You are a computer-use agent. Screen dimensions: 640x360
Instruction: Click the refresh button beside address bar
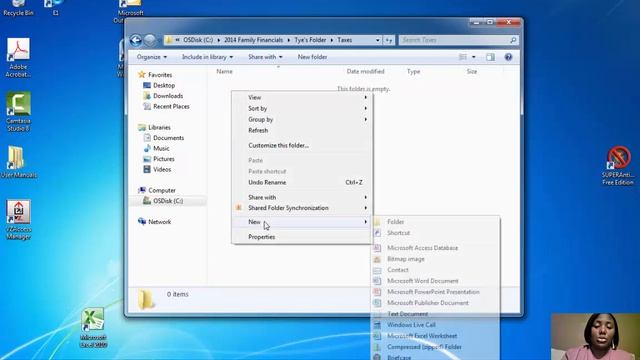pyautogui.click(x=389, y=40)
